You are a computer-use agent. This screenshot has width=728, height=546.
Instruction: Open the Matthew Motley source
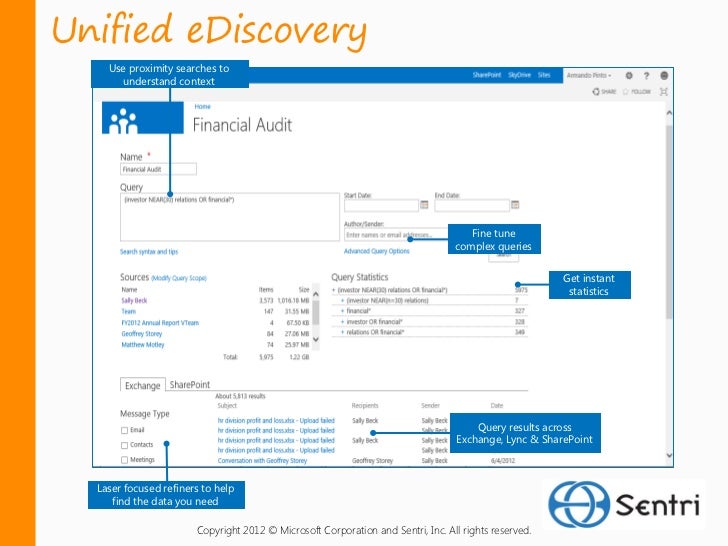143,344
